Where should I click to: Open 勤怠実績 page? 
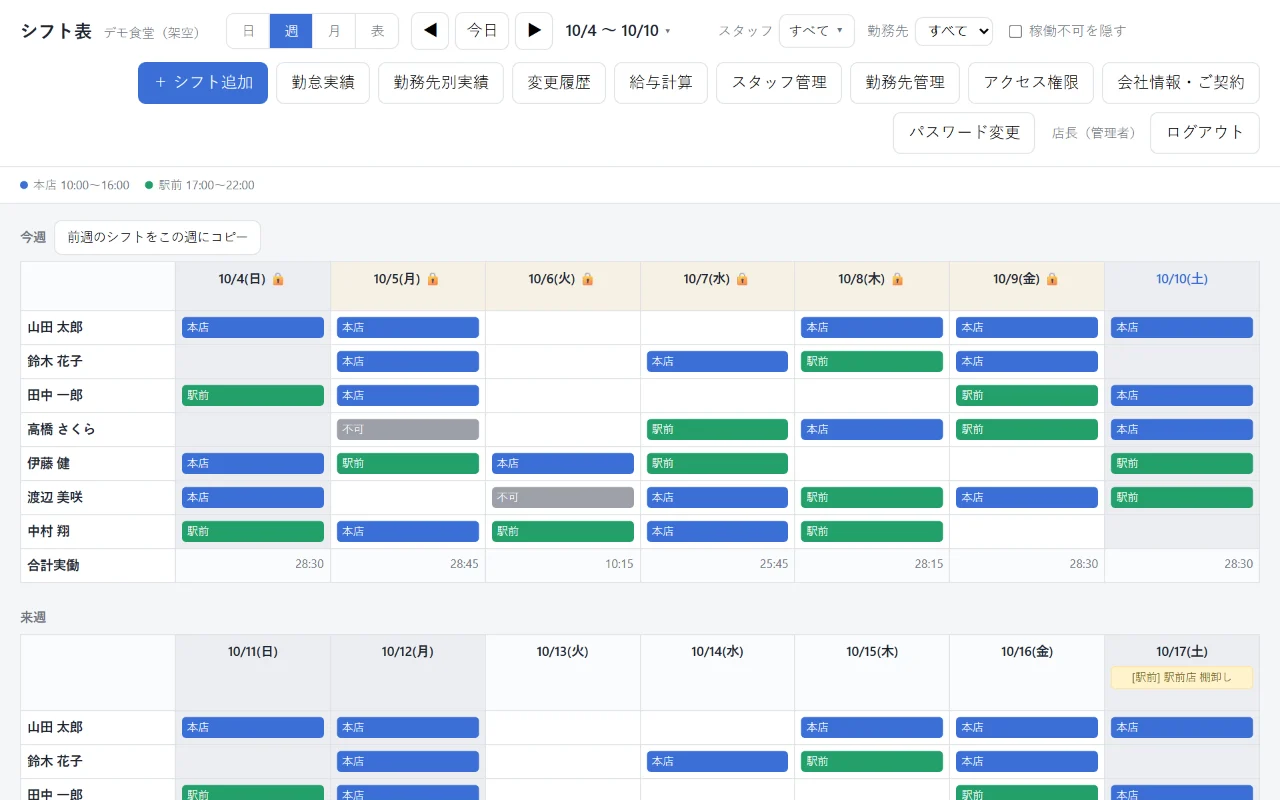pos(323,83)
